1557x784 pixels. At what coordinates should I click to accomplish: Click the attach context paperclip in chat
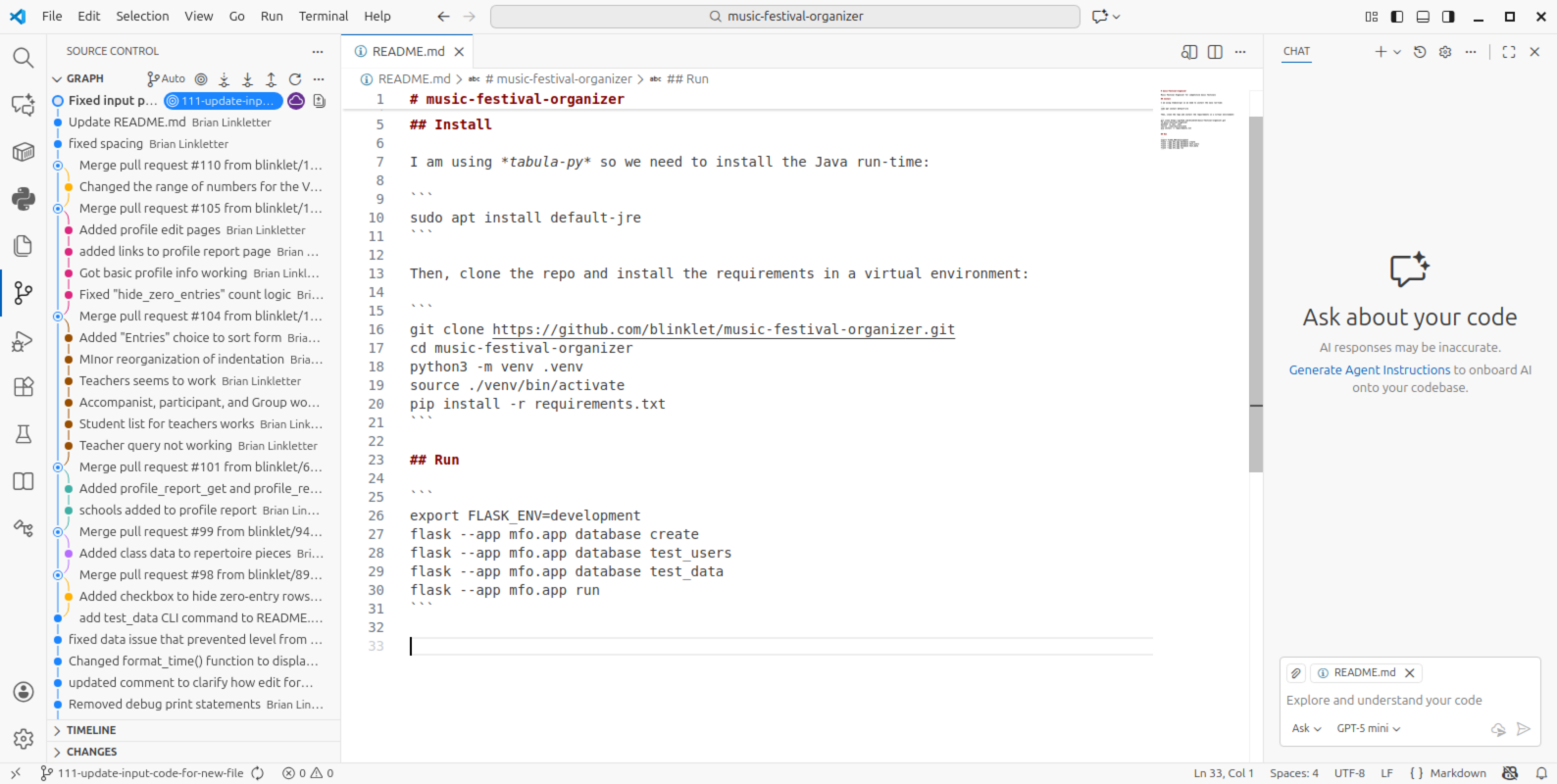[1296, 673]
